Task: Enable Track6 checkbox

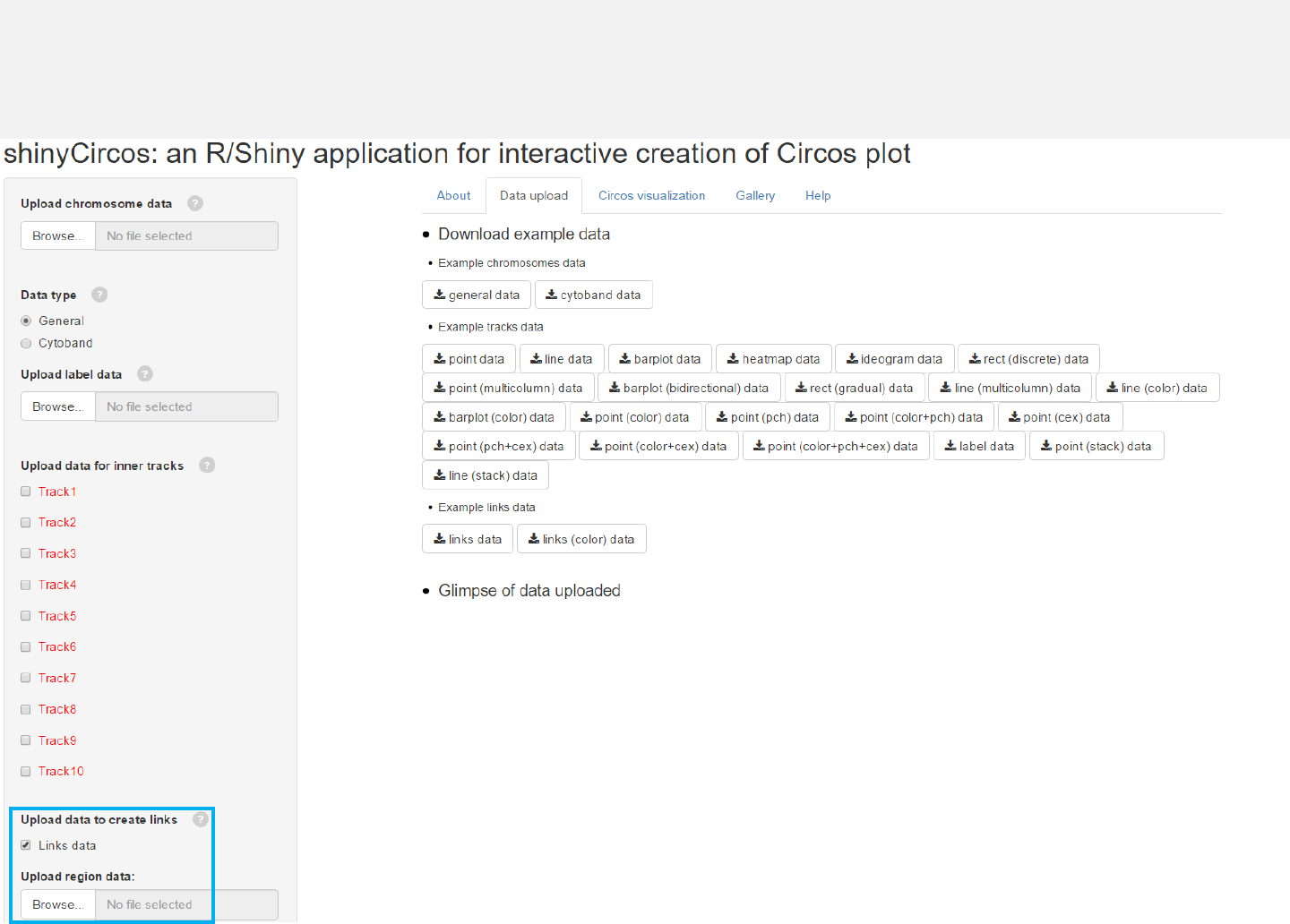Action: click(x=26, y=646)
